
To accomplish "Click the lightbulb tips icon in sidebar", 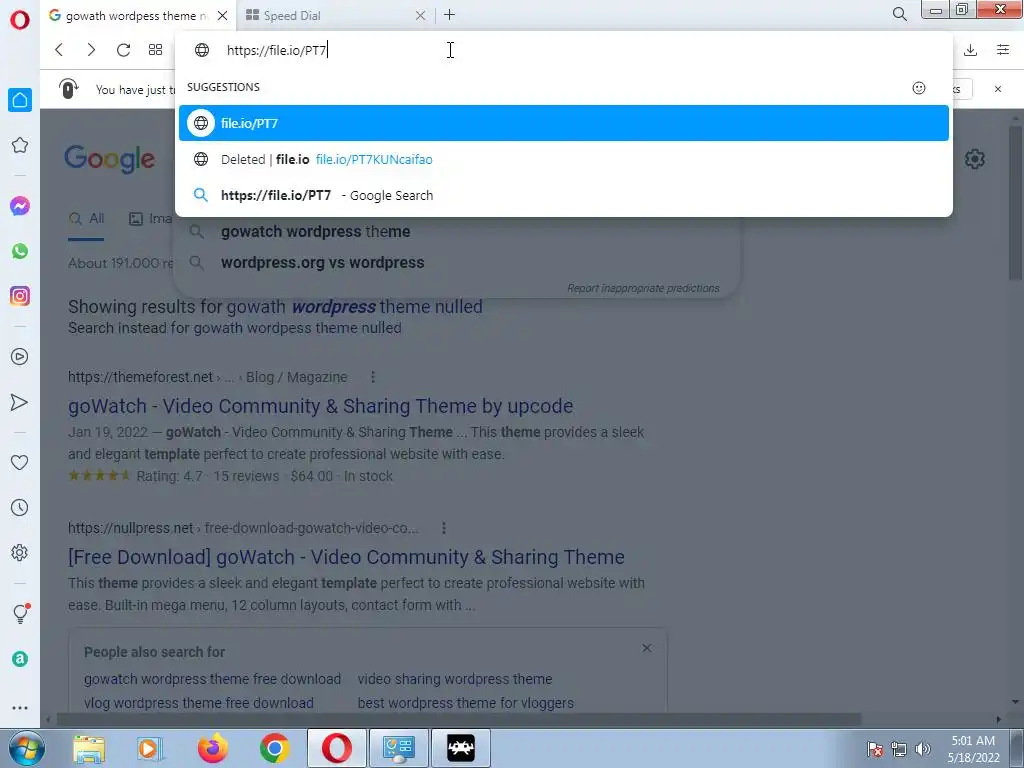I will click(20, 613).
